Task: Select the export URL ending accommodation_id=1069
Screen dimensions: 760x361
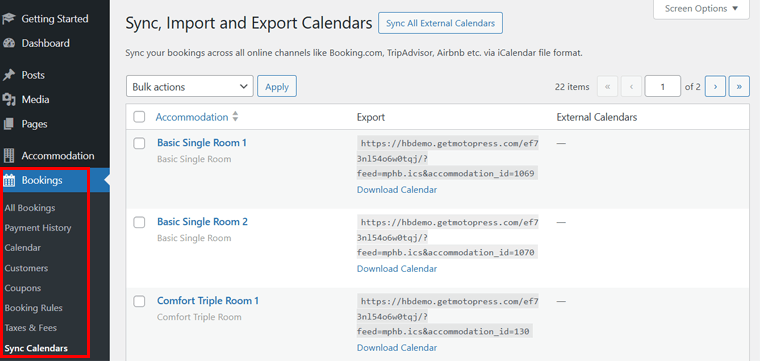Action: pos(448,158)
